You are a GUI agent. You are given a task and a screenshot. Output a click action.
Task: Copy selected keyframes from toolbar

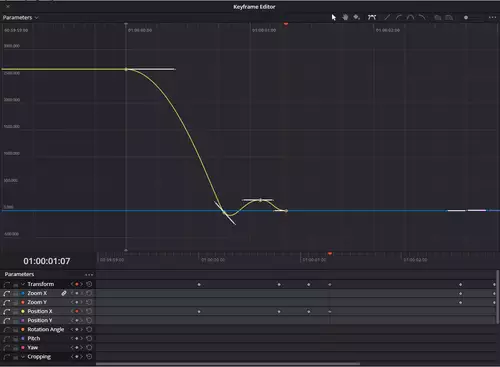point(438,17)
